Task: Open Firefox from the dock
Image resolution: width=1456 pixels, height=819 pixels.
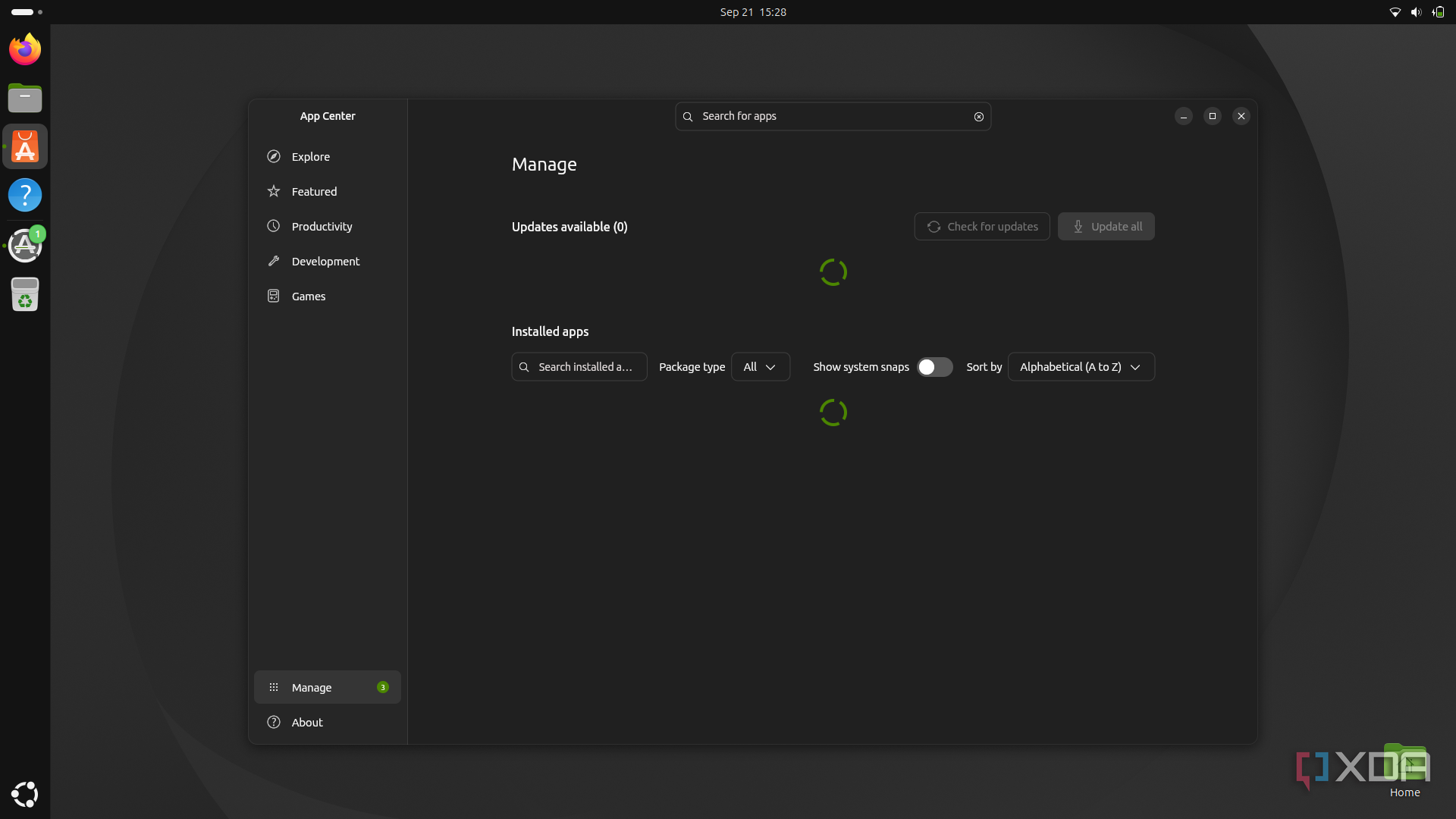Action: click(25, 49)
